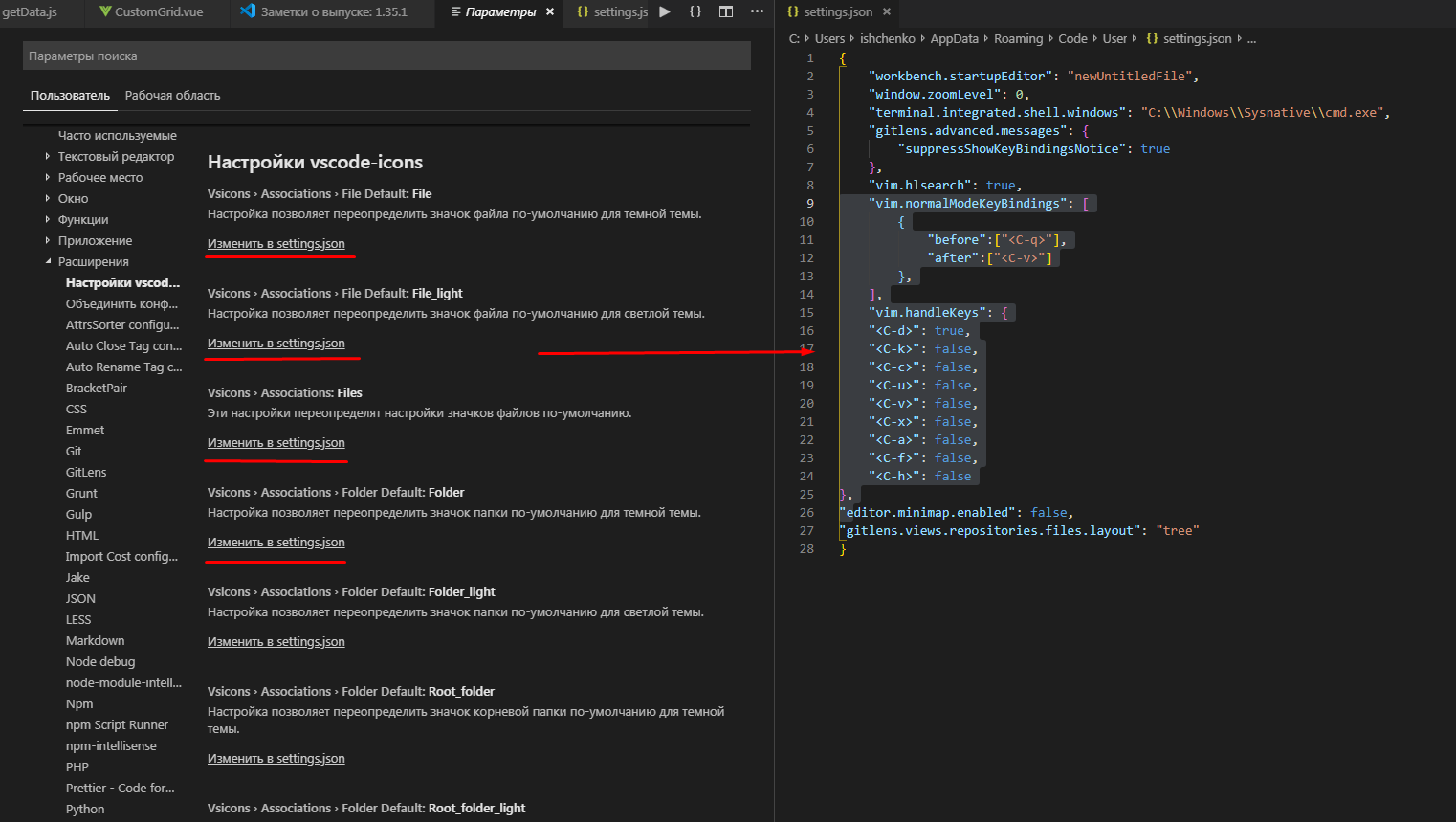The image size is (1456, 822).
Task: Switch to the CustomGrid.vue tab
Action: (150, 11)
